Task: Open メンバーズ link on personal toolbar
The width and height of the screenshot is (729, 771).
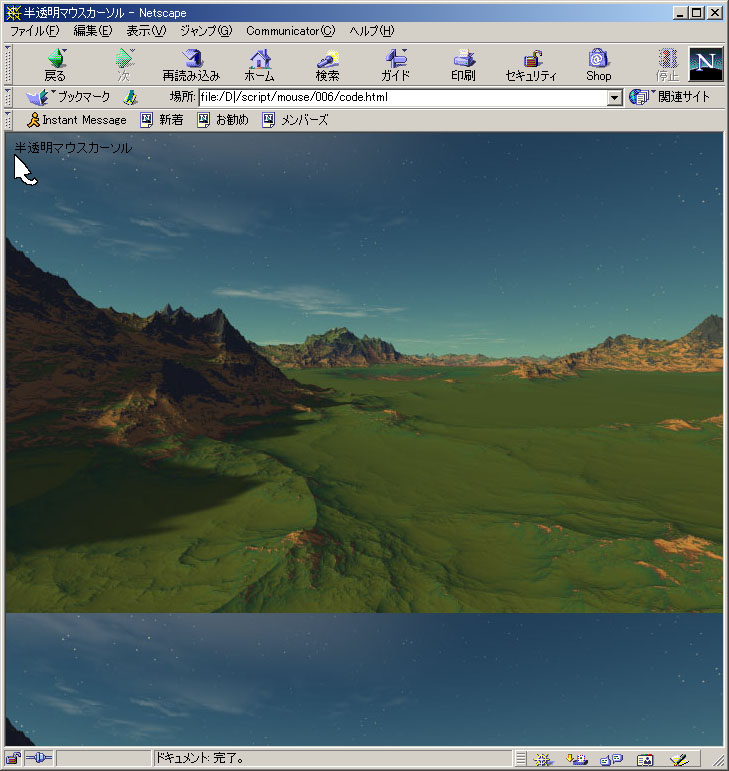Action: 295,120
